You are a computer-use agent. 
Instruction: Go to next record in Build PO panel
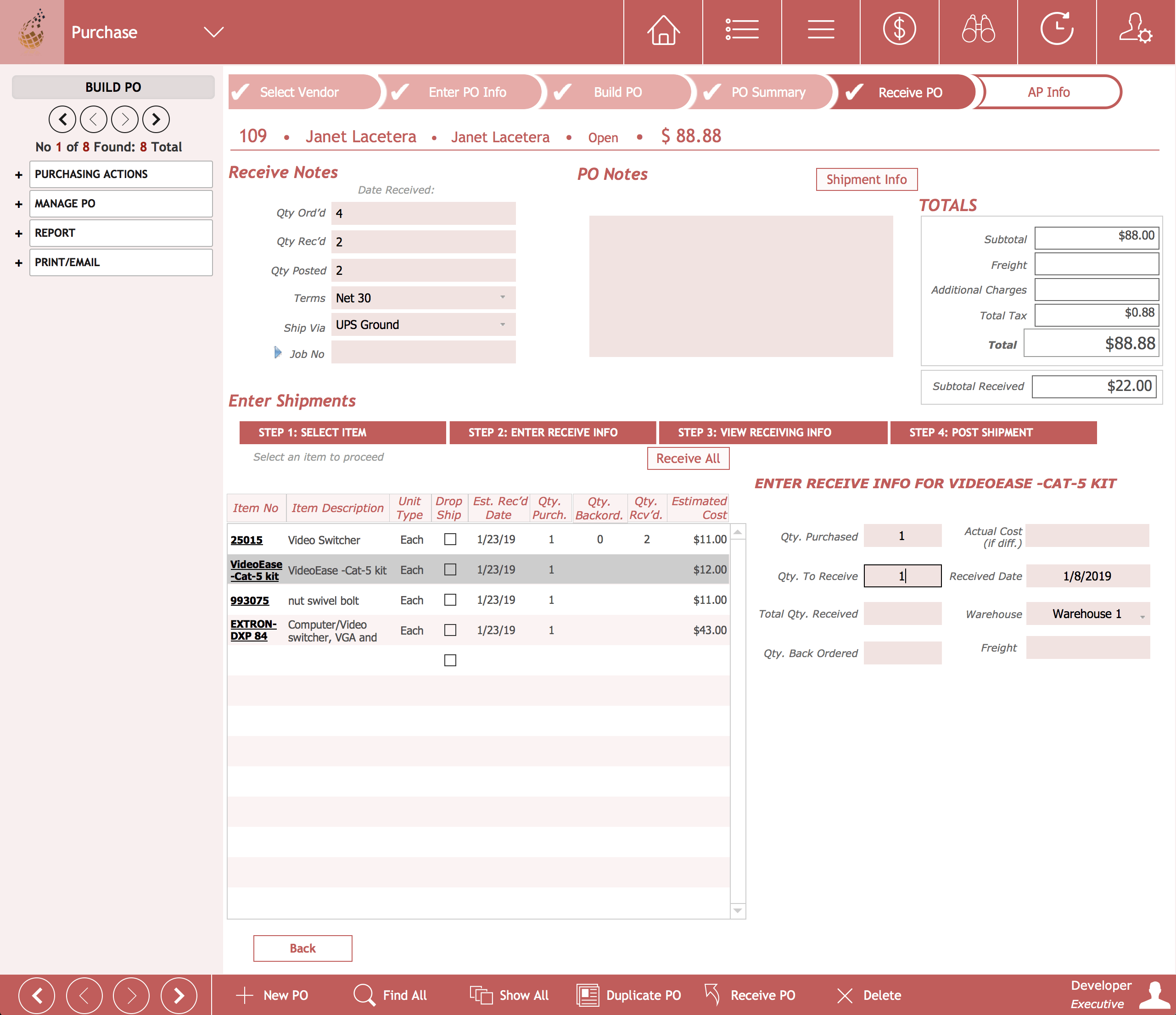[x=125, y=119]
